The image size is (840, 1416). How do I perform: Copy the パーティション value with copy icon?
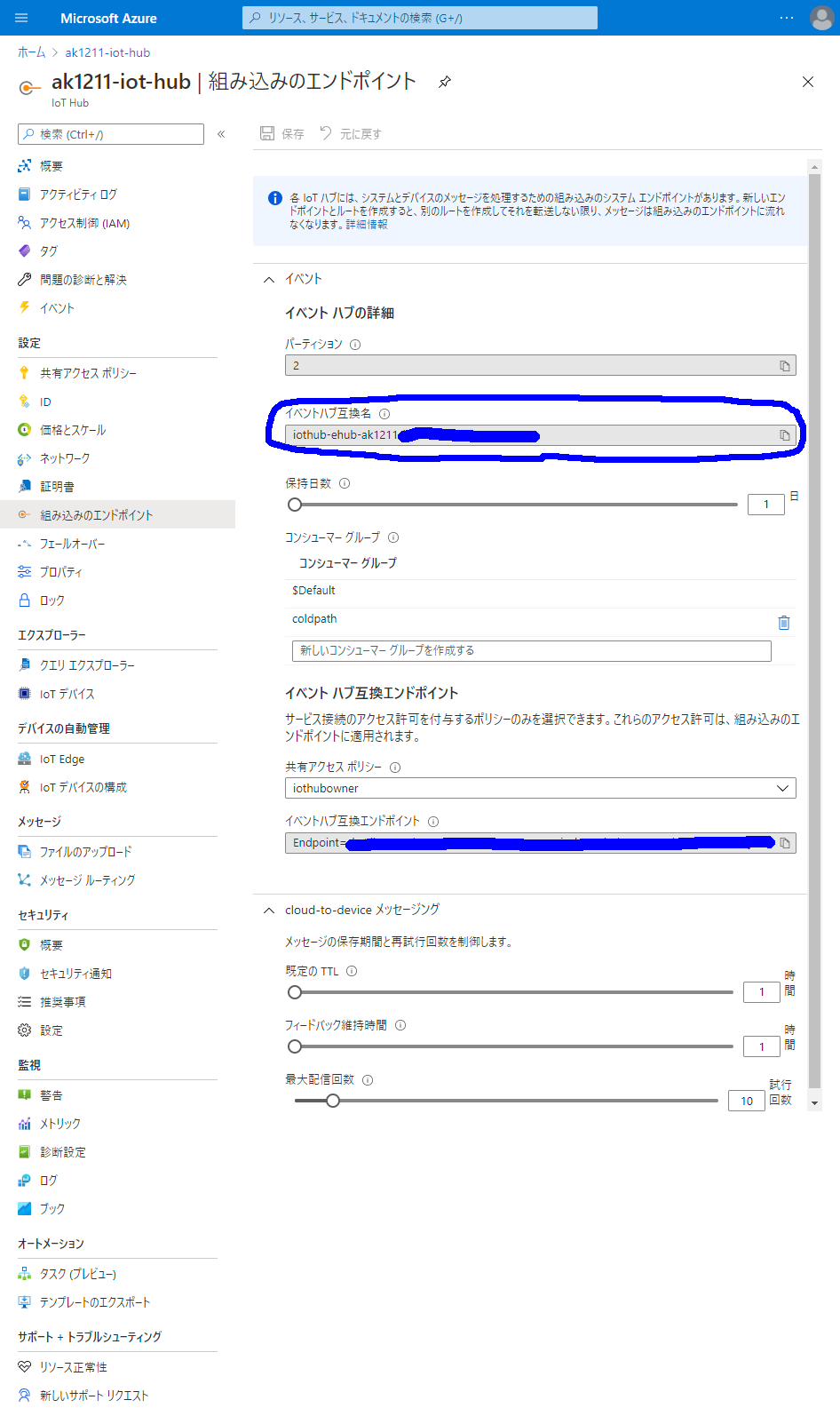pyautogui.click(x=784, y=366)
